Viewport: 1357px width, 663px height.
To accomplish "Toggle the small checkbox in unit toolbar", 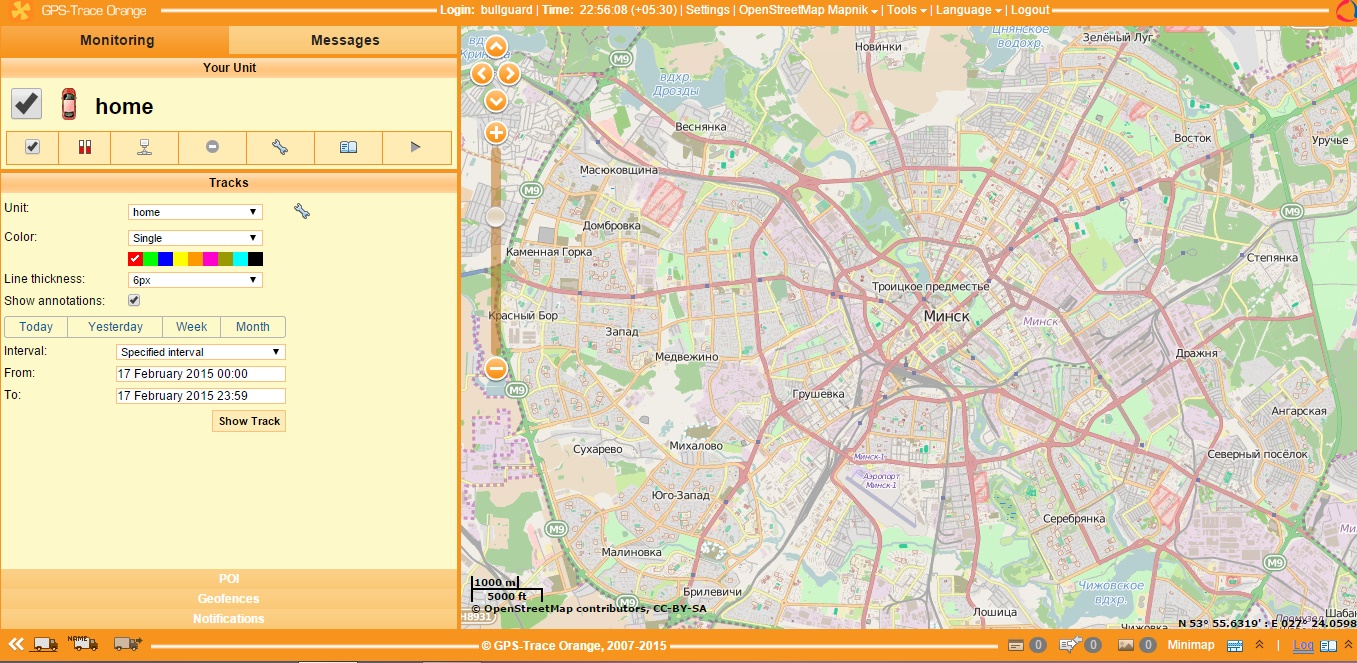I will pyautogui.click(x=32, y=148).
